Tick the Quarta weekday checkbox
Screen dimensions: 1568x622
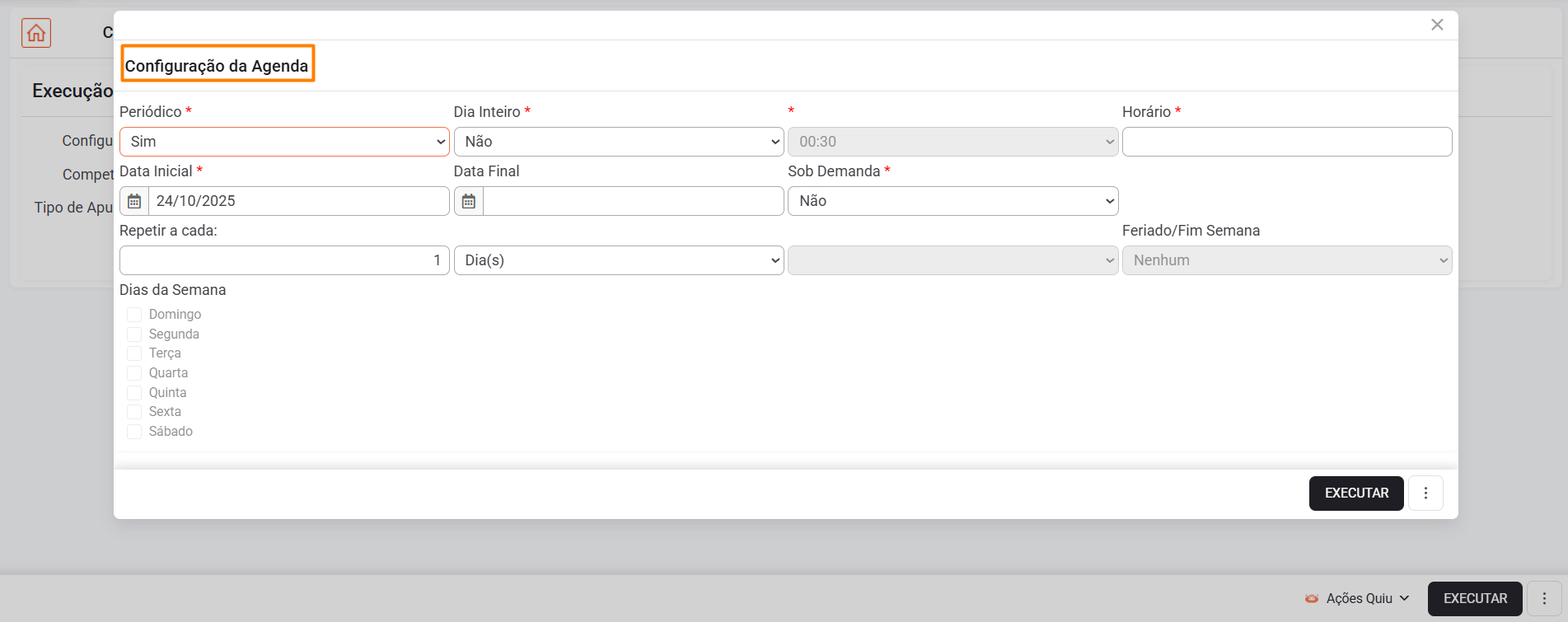134,373
